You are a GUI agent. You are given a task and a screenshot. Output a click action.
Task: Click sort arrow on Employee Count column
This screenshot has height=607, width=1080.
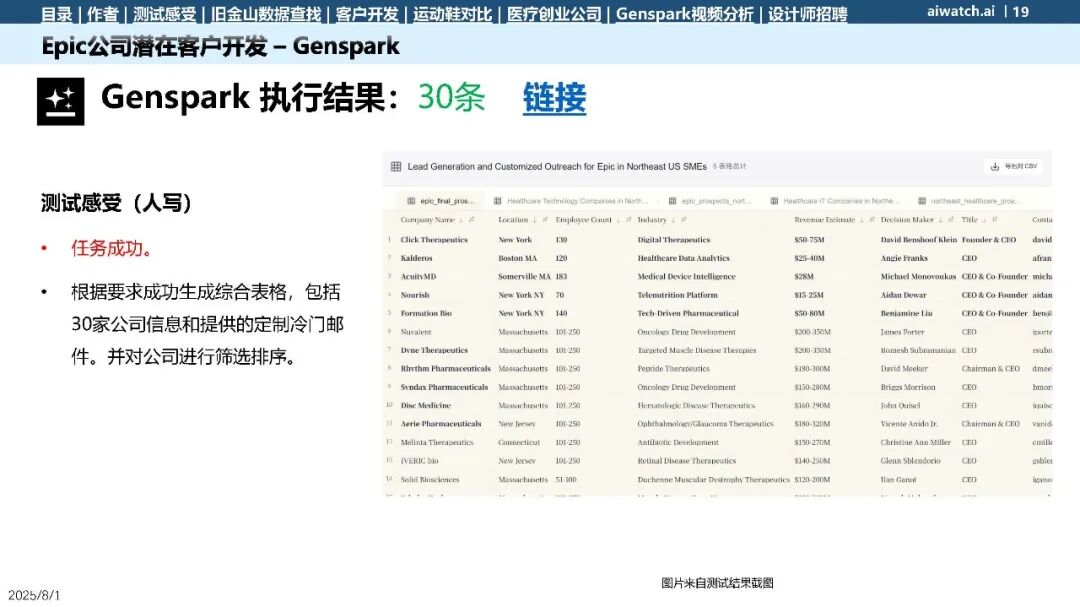click(618, 220)
